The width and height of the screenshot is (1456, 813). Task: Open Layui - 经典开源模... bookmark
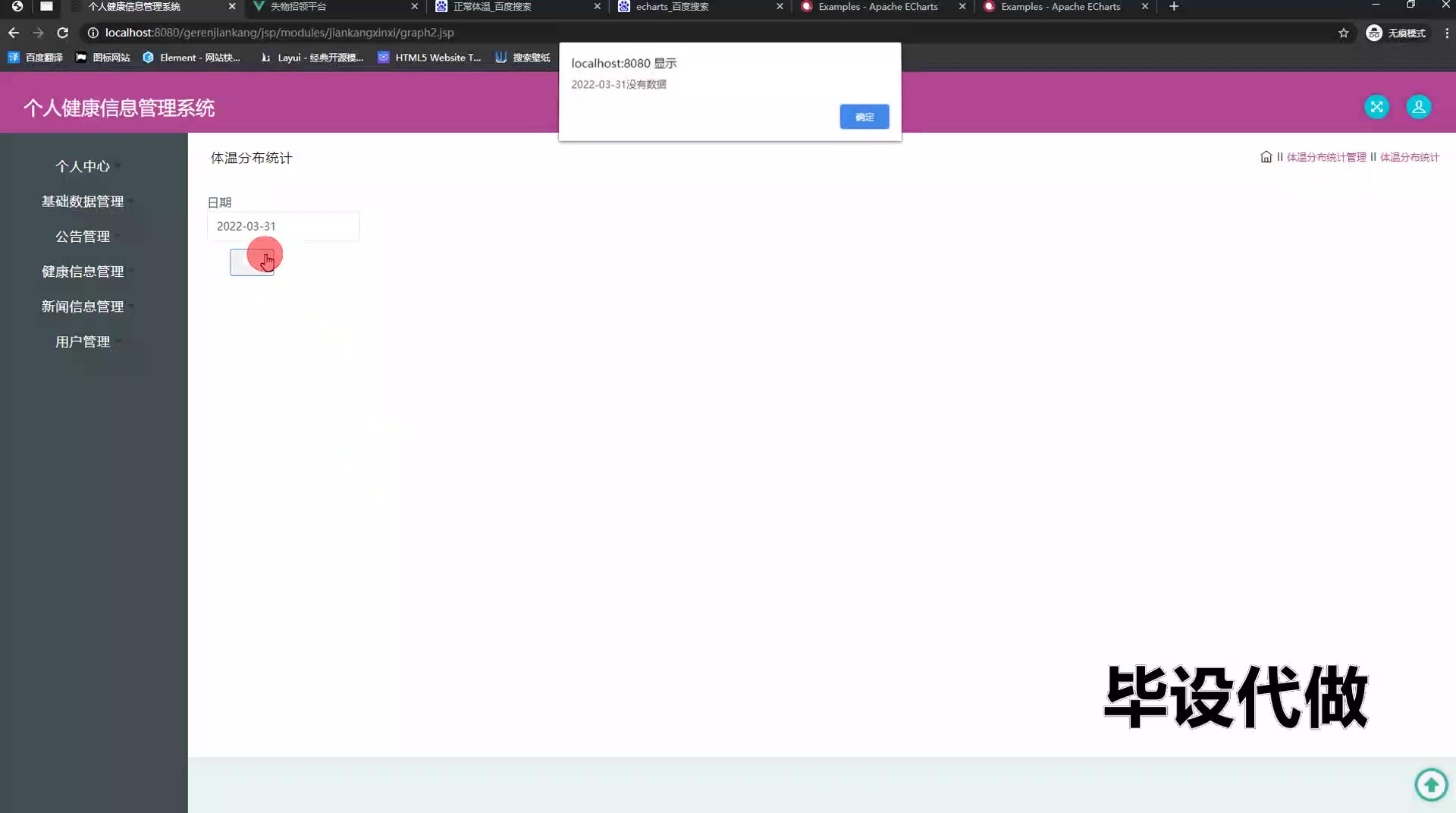312,58
